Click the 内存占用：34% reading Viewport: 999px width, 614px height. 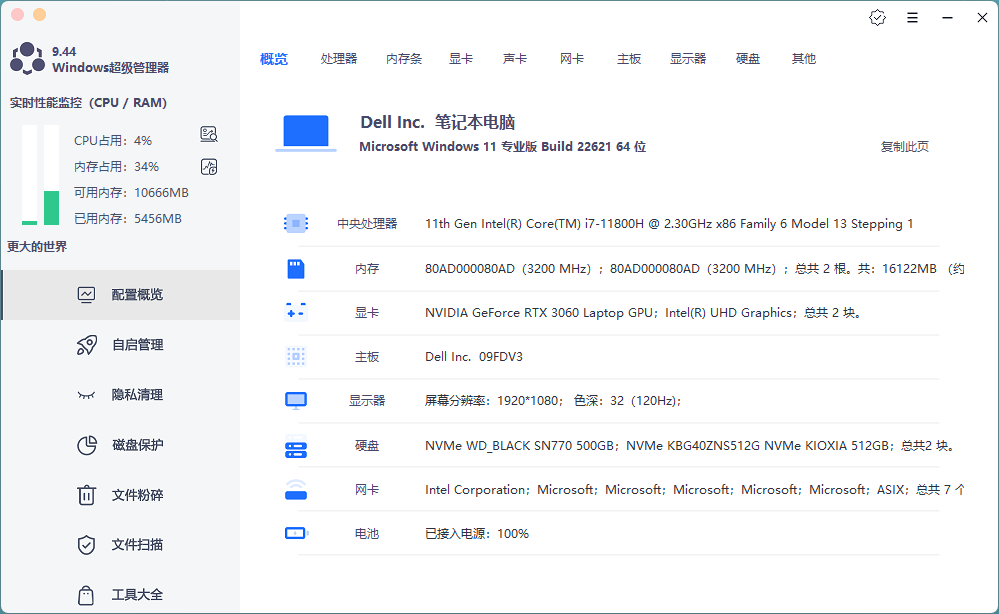coord(117,167)
